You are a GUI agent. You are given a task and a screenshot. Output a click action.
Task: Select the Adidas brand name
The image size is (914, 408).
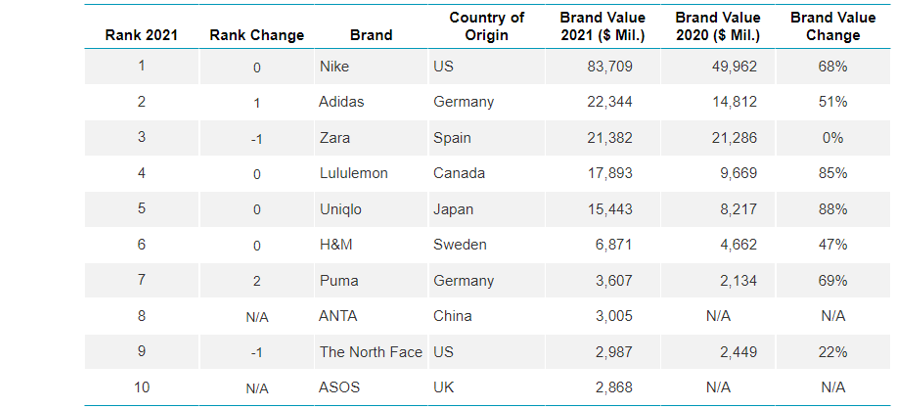(340, 102)
